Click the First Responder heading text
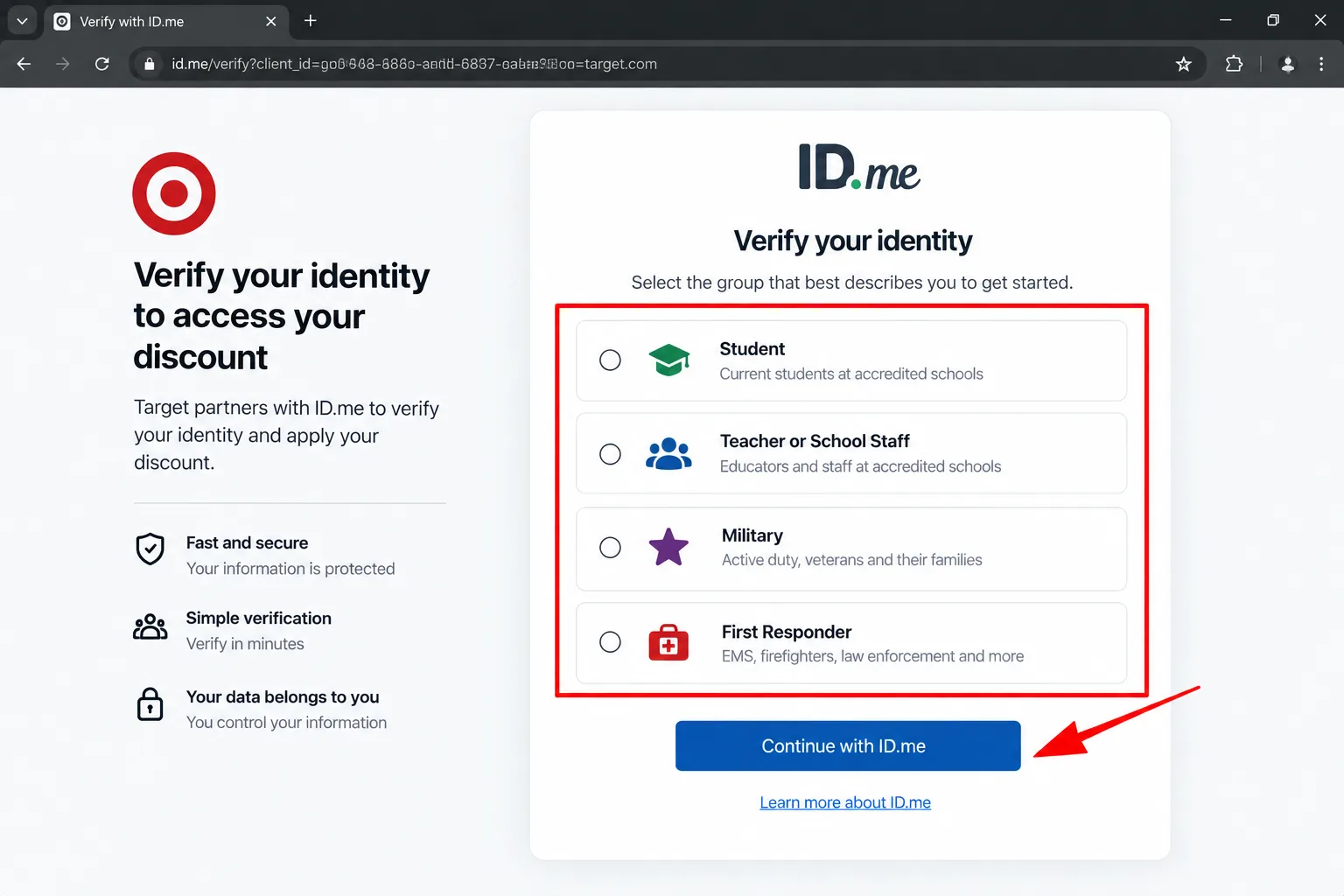The image size is (1344, 896). (787, 632)
